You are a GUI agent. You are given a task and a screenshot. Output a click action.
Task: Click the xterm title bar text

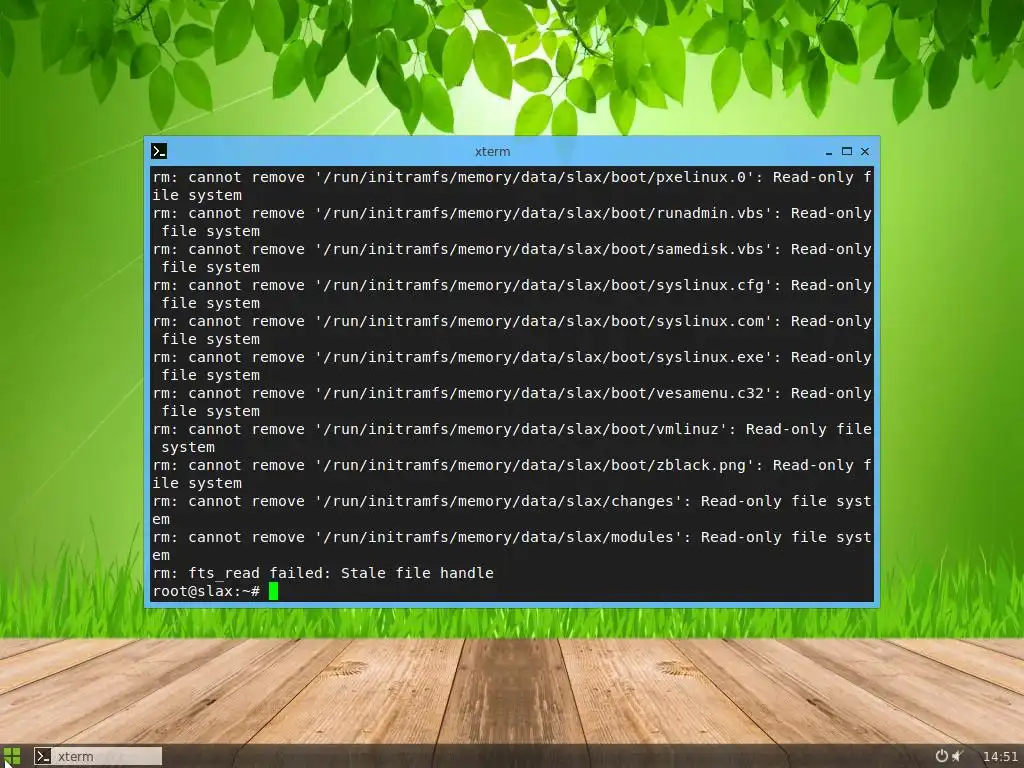[492, 152]
